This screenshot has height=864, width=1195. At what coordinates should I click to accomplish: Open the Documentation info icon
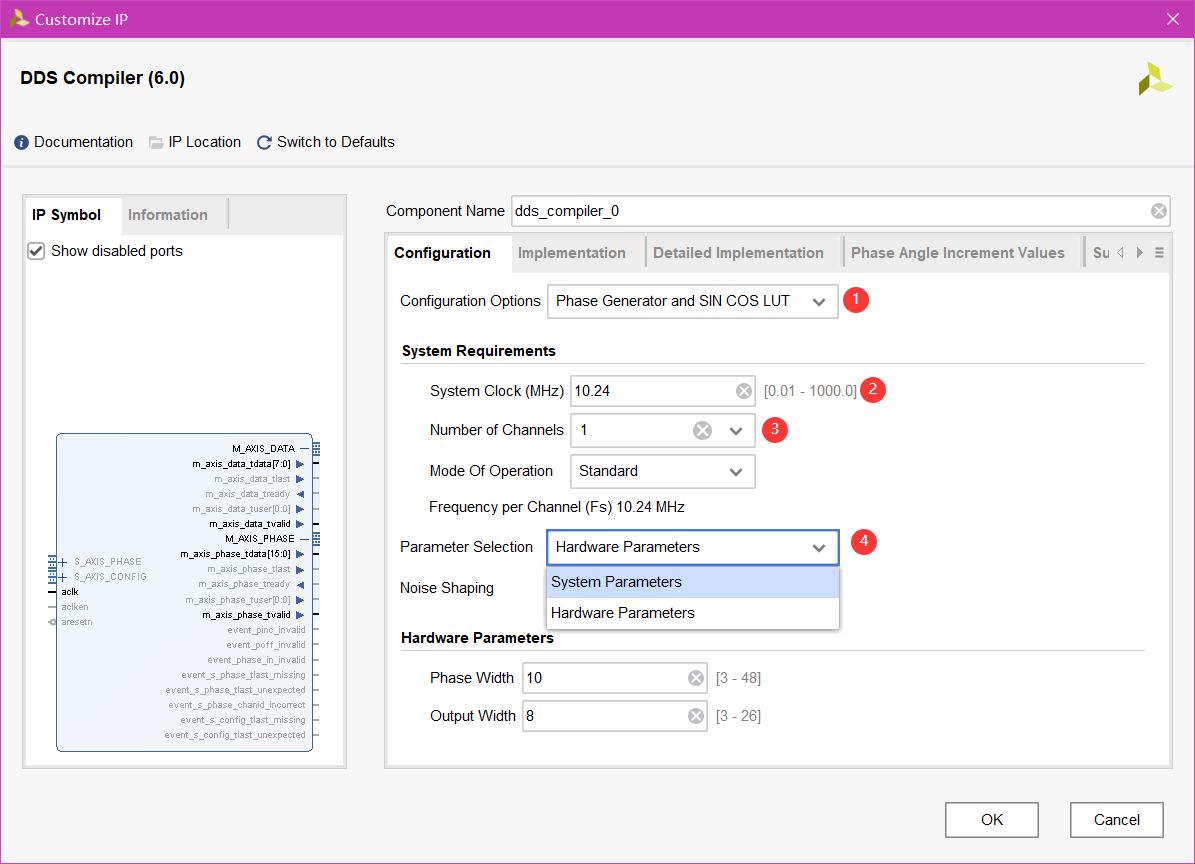click(x=21, y=142)
